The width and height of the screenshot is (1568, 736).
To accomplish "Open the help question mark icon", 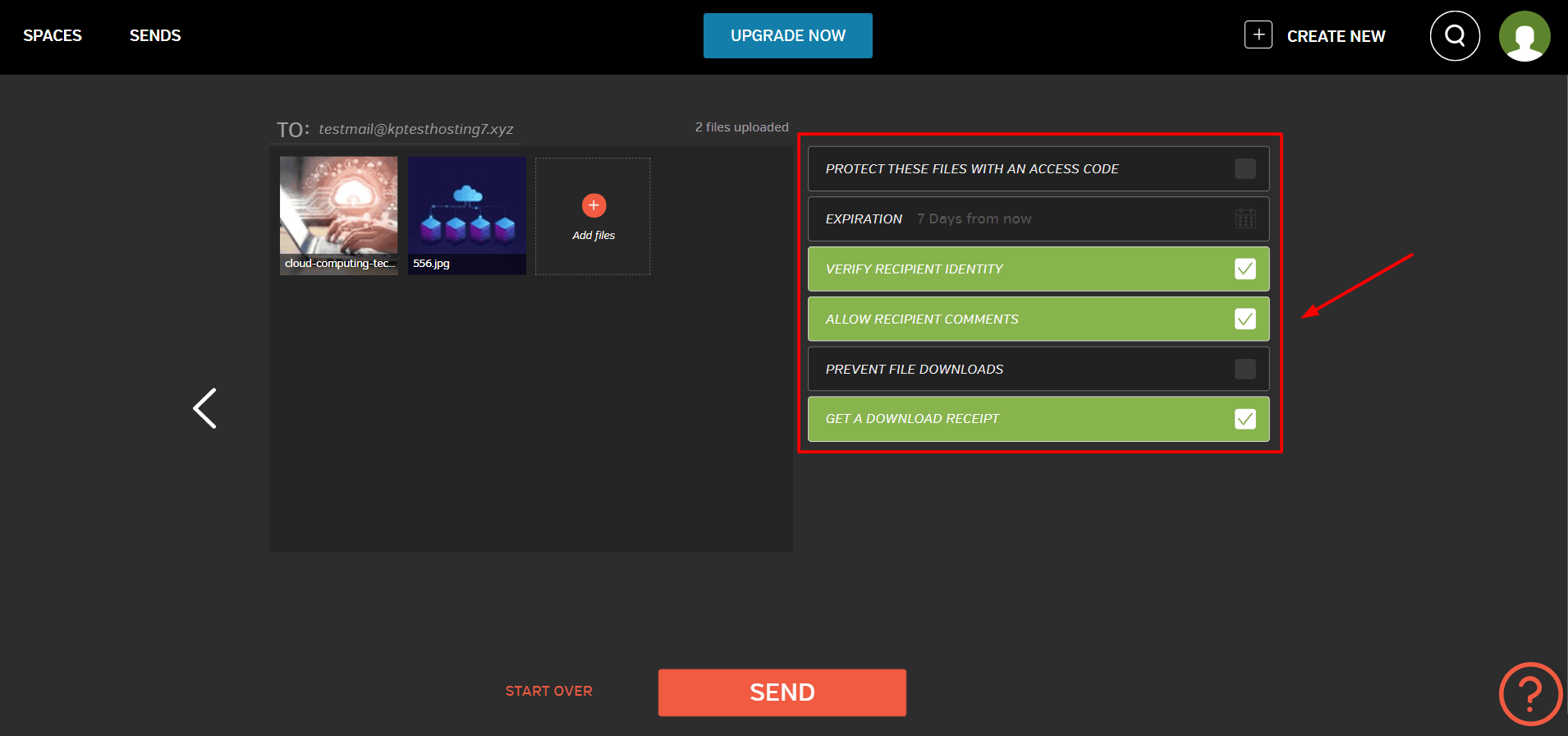I will (1530, 694).
